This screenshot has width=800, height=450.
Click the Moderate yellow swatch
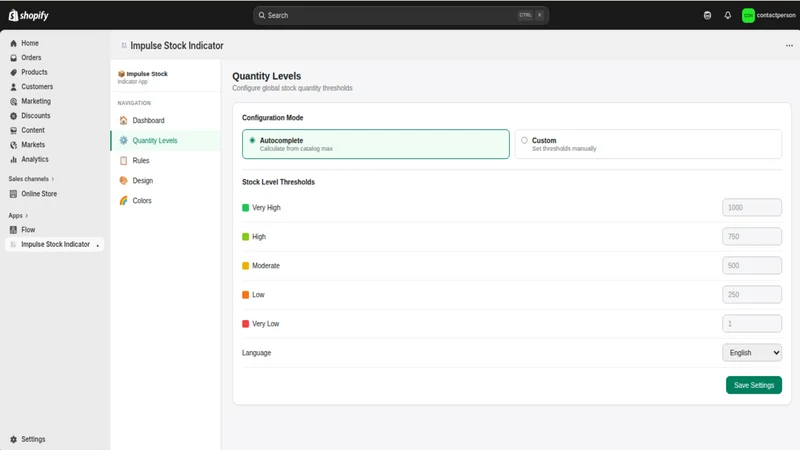point(245,266)
